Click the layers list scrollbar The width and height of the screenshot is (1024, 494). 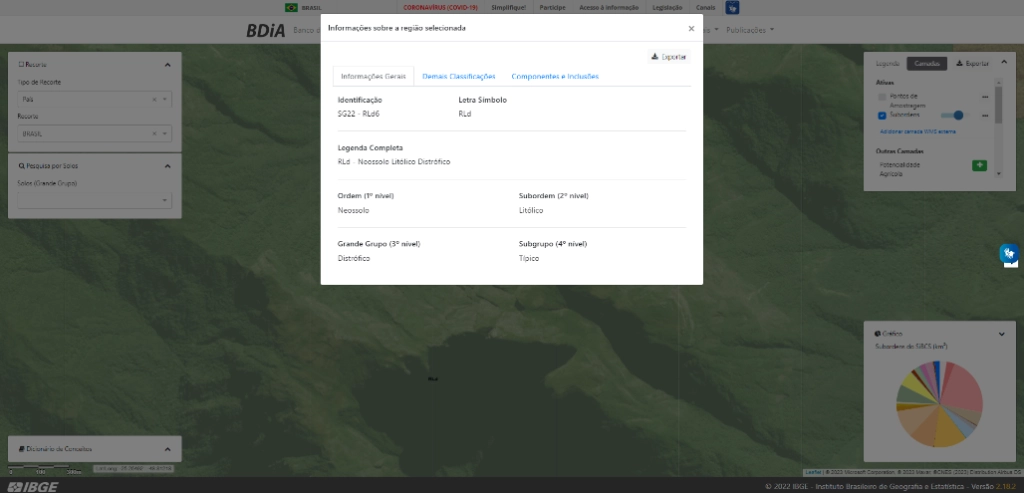[x=998, y=105]
